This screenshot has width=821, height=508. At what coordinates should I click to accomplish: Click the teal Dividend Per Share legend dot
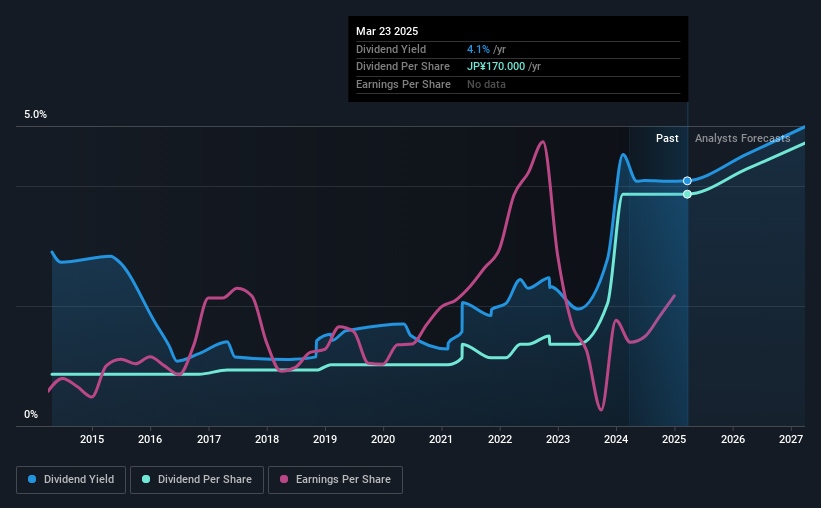[x=146, y=479]
